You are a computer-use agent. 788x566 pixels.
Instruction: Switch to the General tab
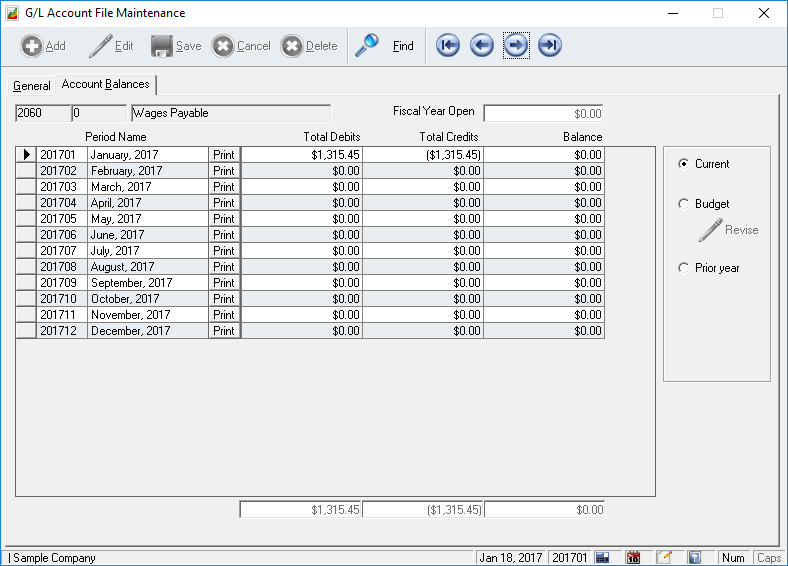[x=31, y=86]
